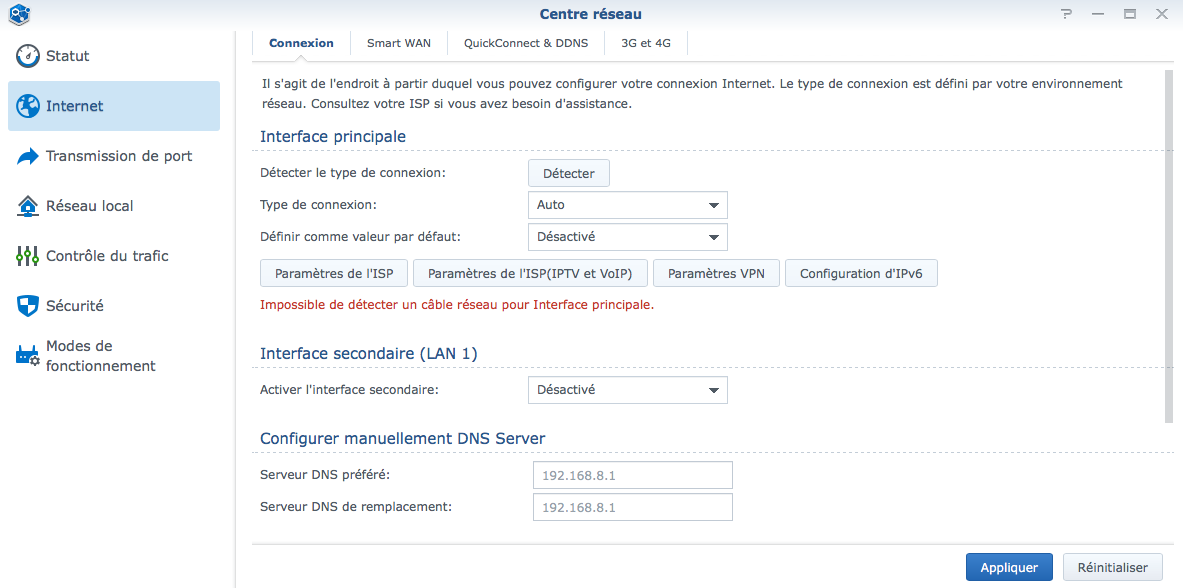Image resolution: width=1183 pixels, height=588 pixels.
Task: Select the Internet globe icon
Action: click(x=28, y=106)
